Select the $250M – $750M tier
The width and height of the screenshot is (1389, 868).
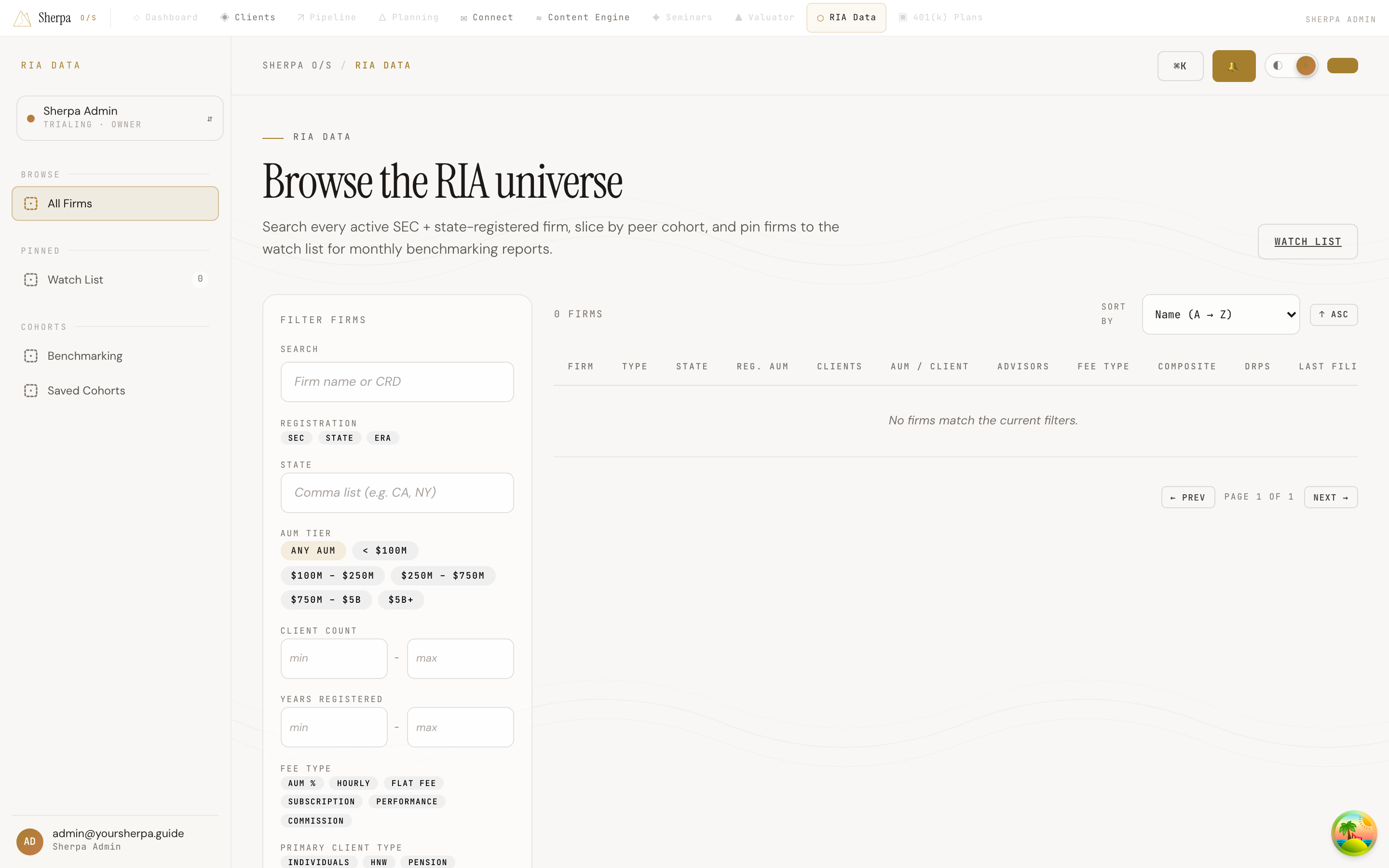click(x=443, y=575)
